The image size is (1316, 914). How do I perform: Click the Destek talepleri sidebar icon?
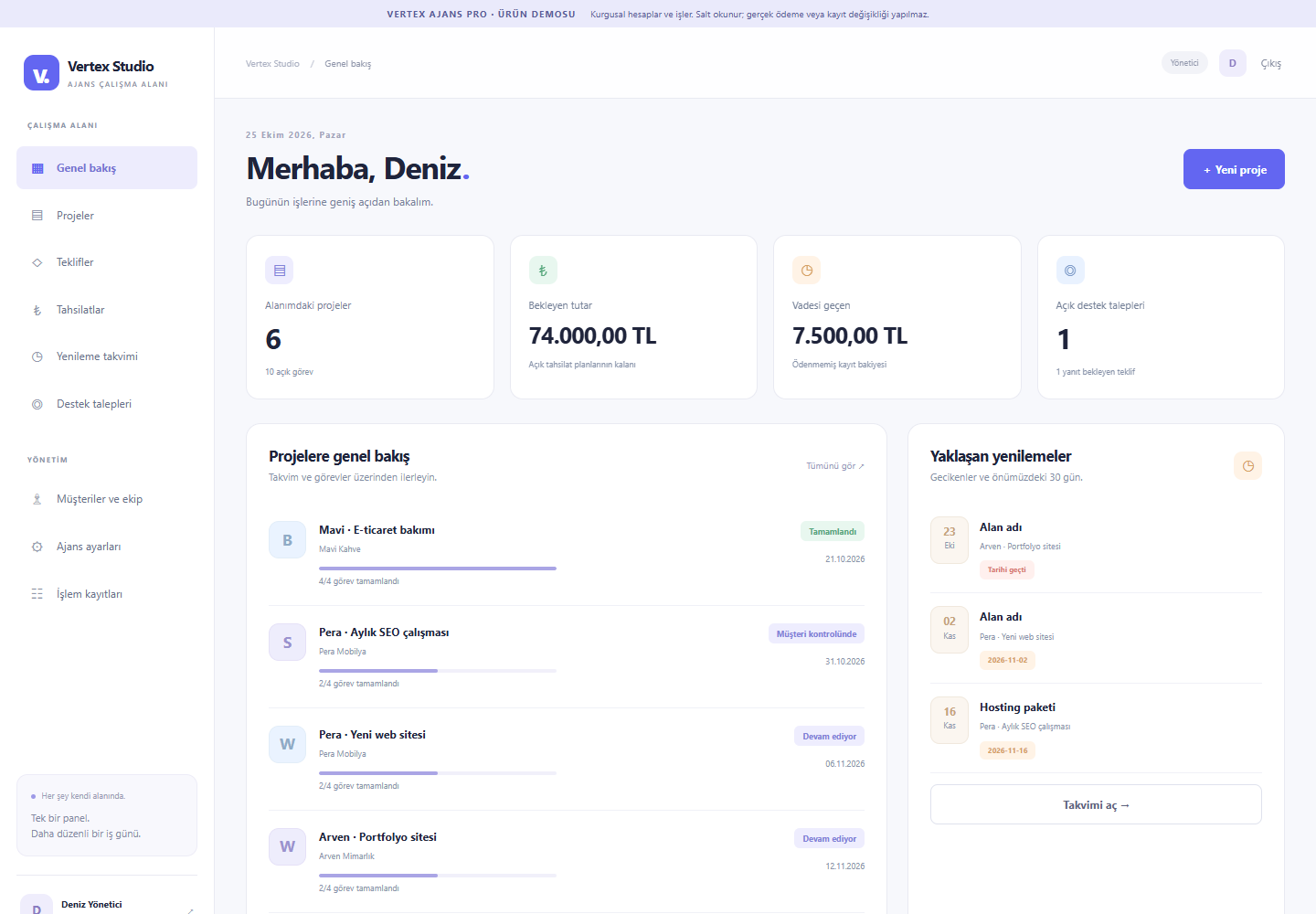click(x=37, y=404)
